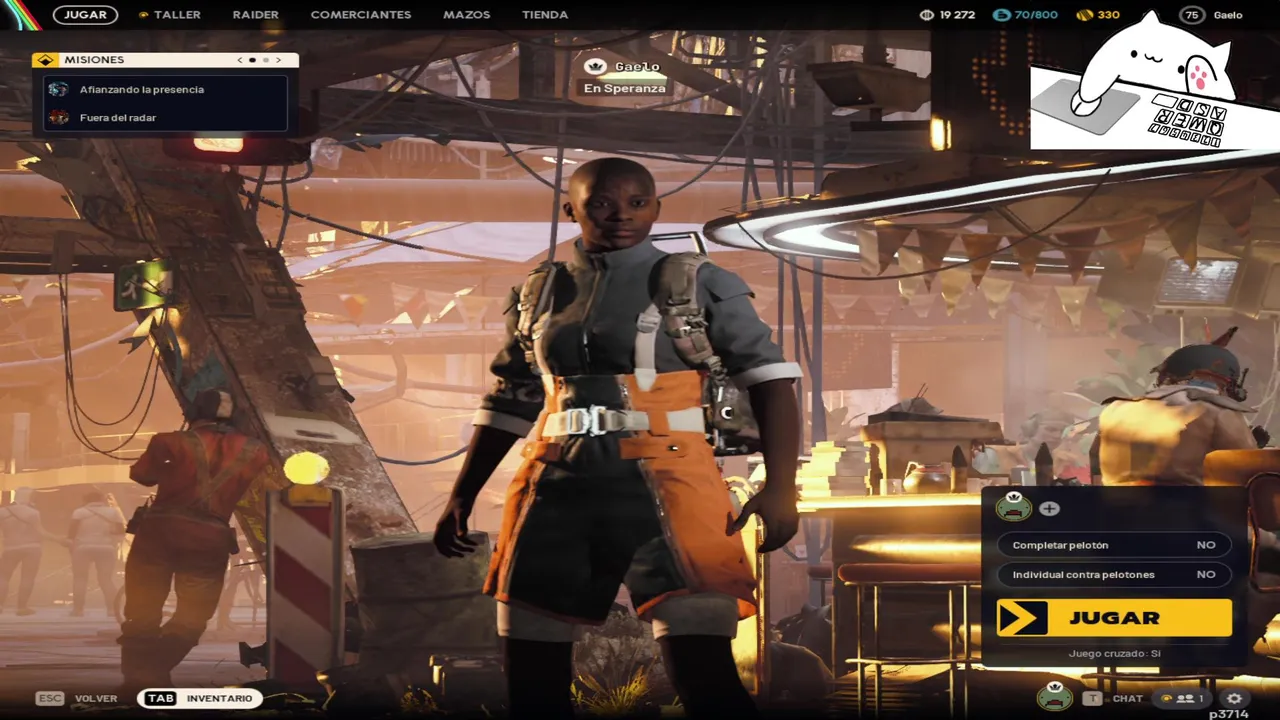
Task: Click squad leader avatar in squad panel
Action: pyautogui.click(x=1013, y=507)
